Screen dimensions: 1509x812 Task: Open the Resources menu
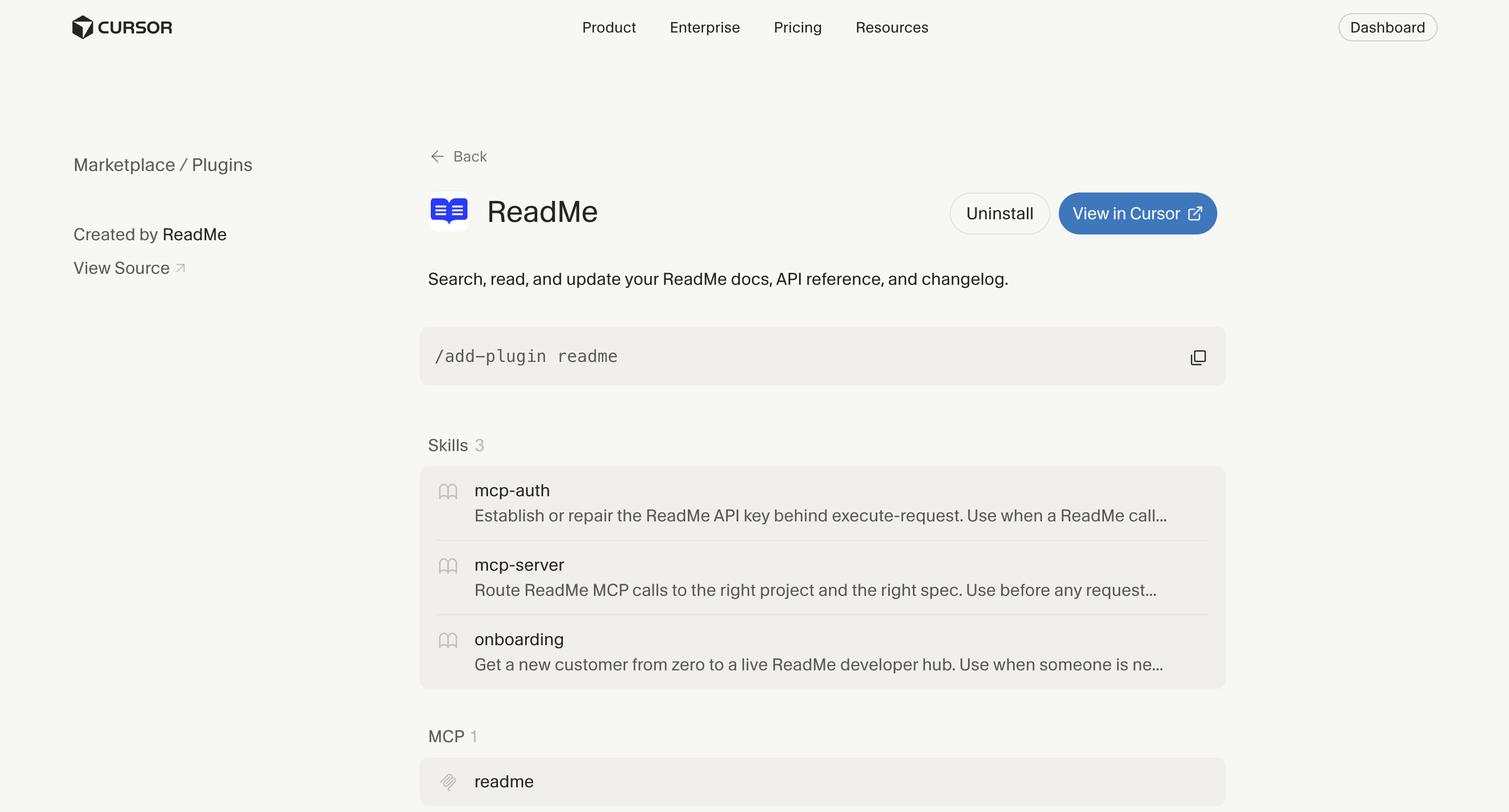(x=891, y=27)
